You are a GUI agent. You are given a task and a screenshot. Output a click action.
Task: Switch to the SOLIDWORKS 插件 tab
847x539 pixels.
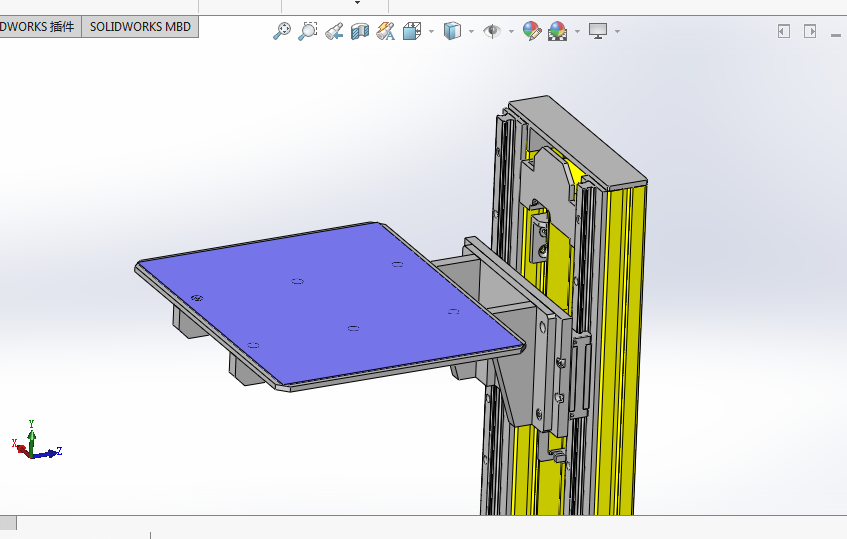[40, 26]
